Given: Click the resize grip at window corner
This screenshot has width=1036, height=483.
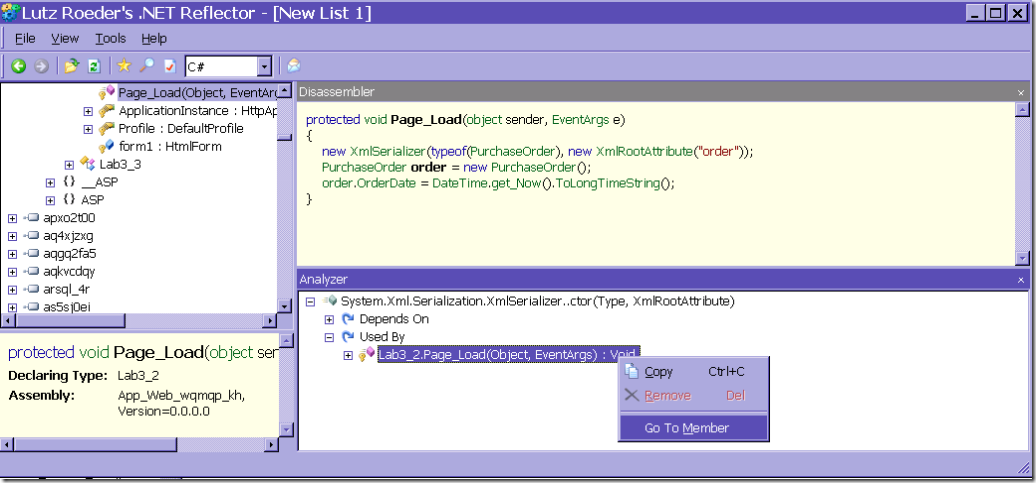Looking at the screenshot, I should (1023, 467).
